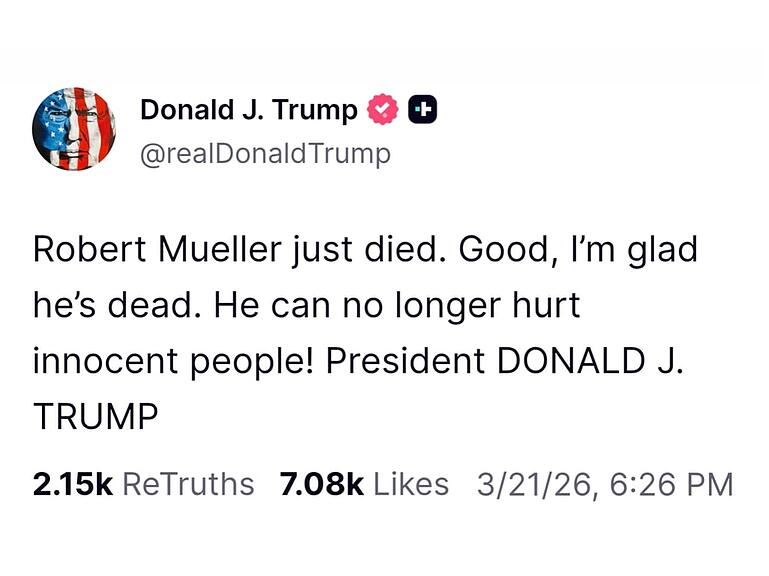
Task: Click the red verified checkmark badge
Action: 385,110
